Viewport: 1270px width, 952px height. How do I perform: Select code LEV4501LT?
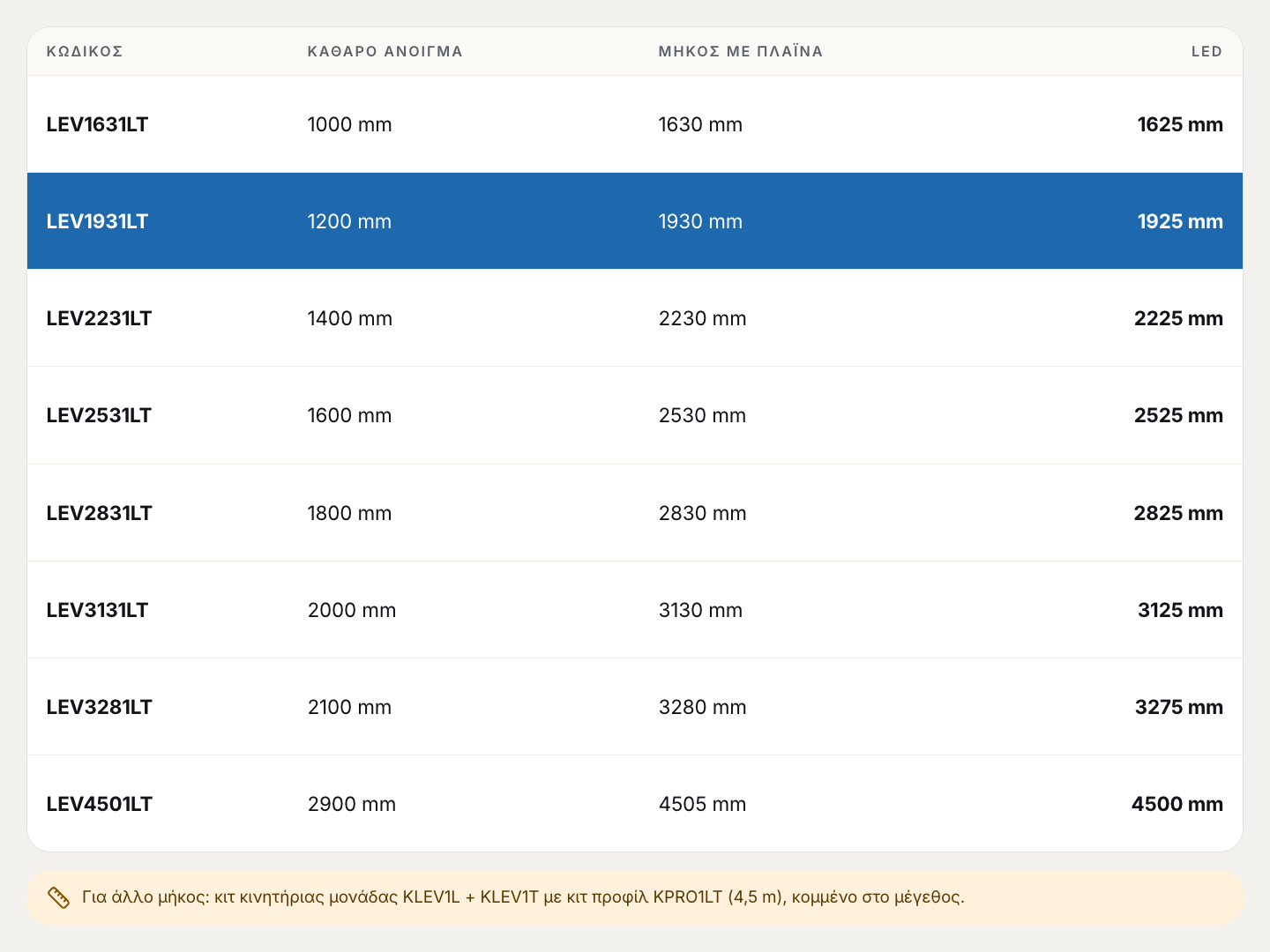click(x=100, y=804)
